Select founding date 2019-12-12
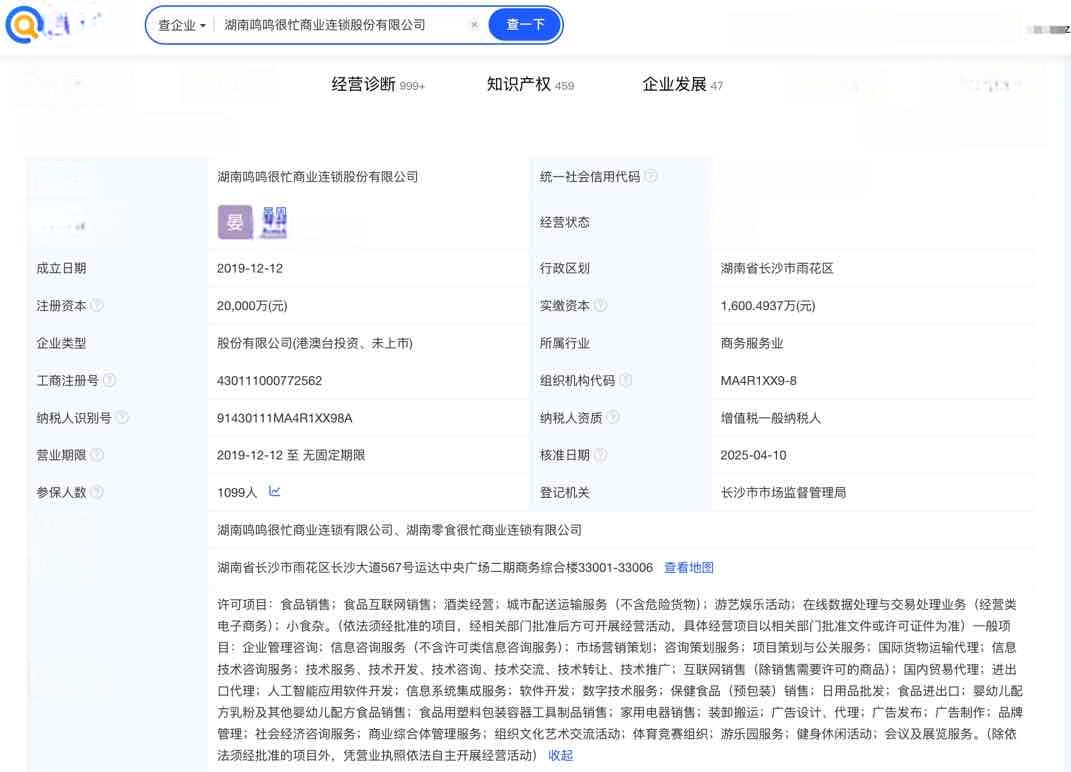This screenshot has height=772, width=1071. [250, 268]
